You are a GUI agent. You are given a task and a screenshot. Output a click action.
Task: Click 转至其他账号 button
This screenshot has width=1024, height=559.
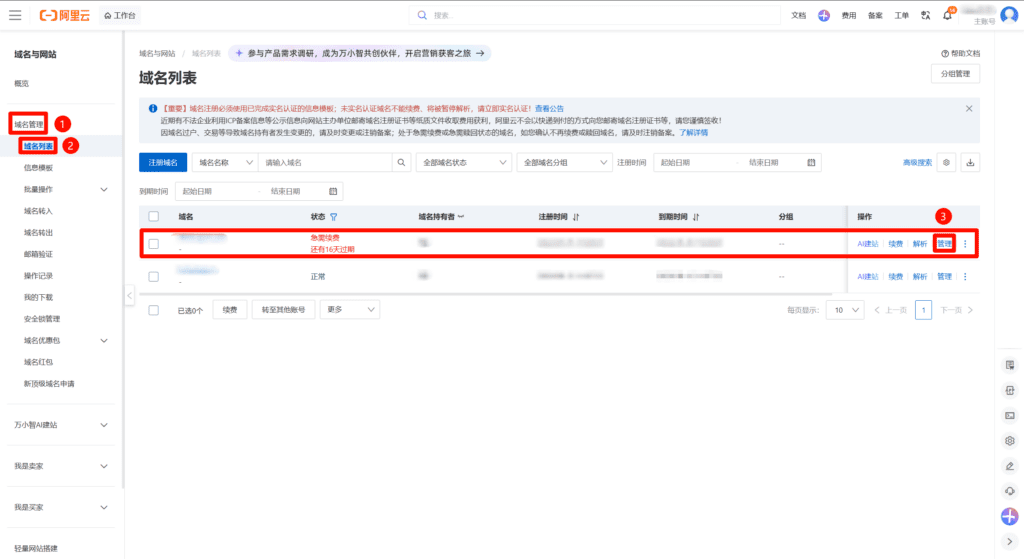tap(283, 310)
